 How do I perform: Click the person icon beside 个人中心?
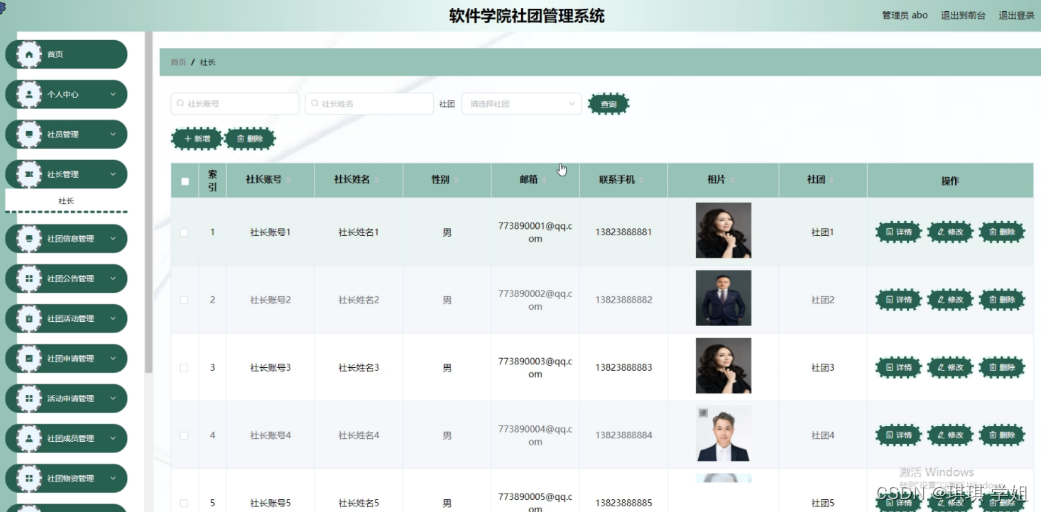(29, 95)
